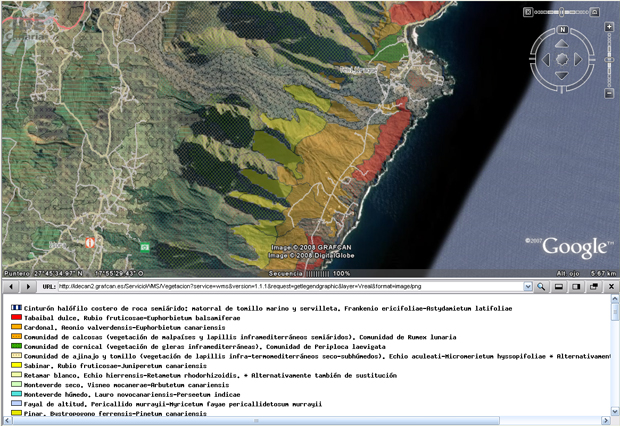Close the embedded browser panel
Screen dimensions: 620x426
click(x=611, y=286)
